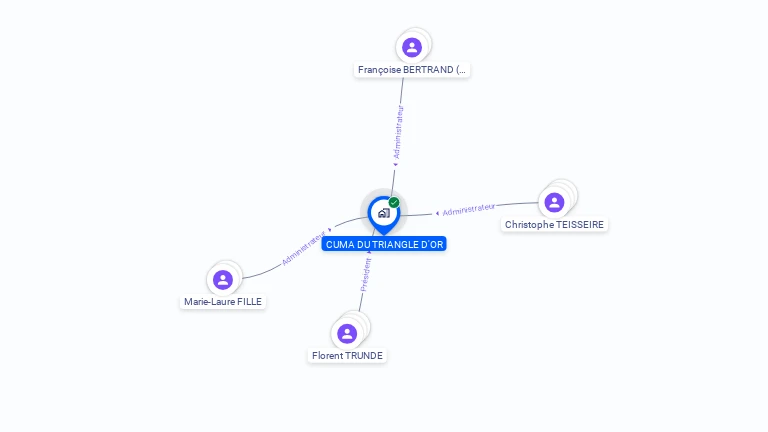Select the Président relationship label

click(366, 275)
